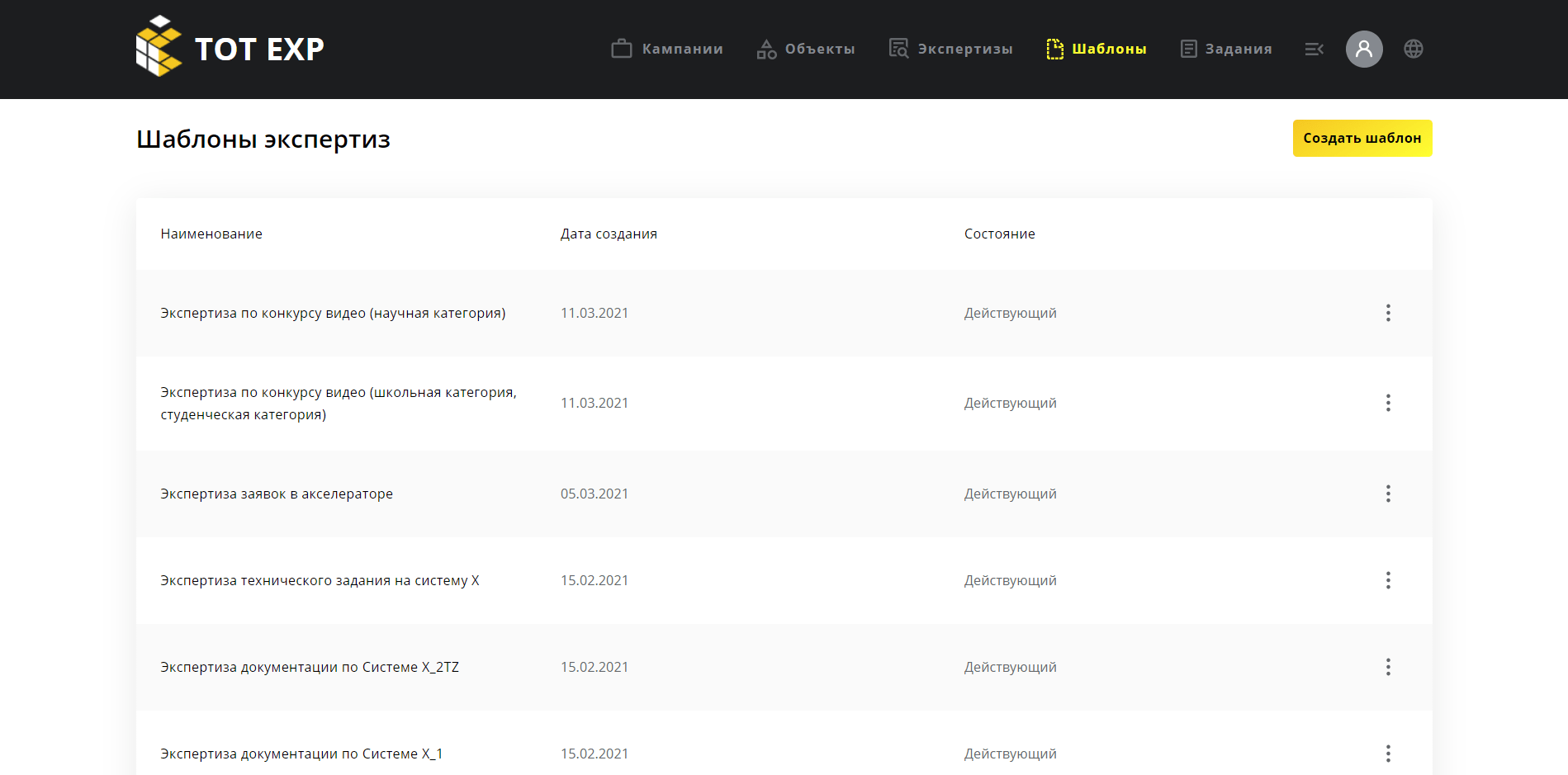Open the Объекты menu item
This screenshot has height=775, width=1568.
[x=806, y=49]
